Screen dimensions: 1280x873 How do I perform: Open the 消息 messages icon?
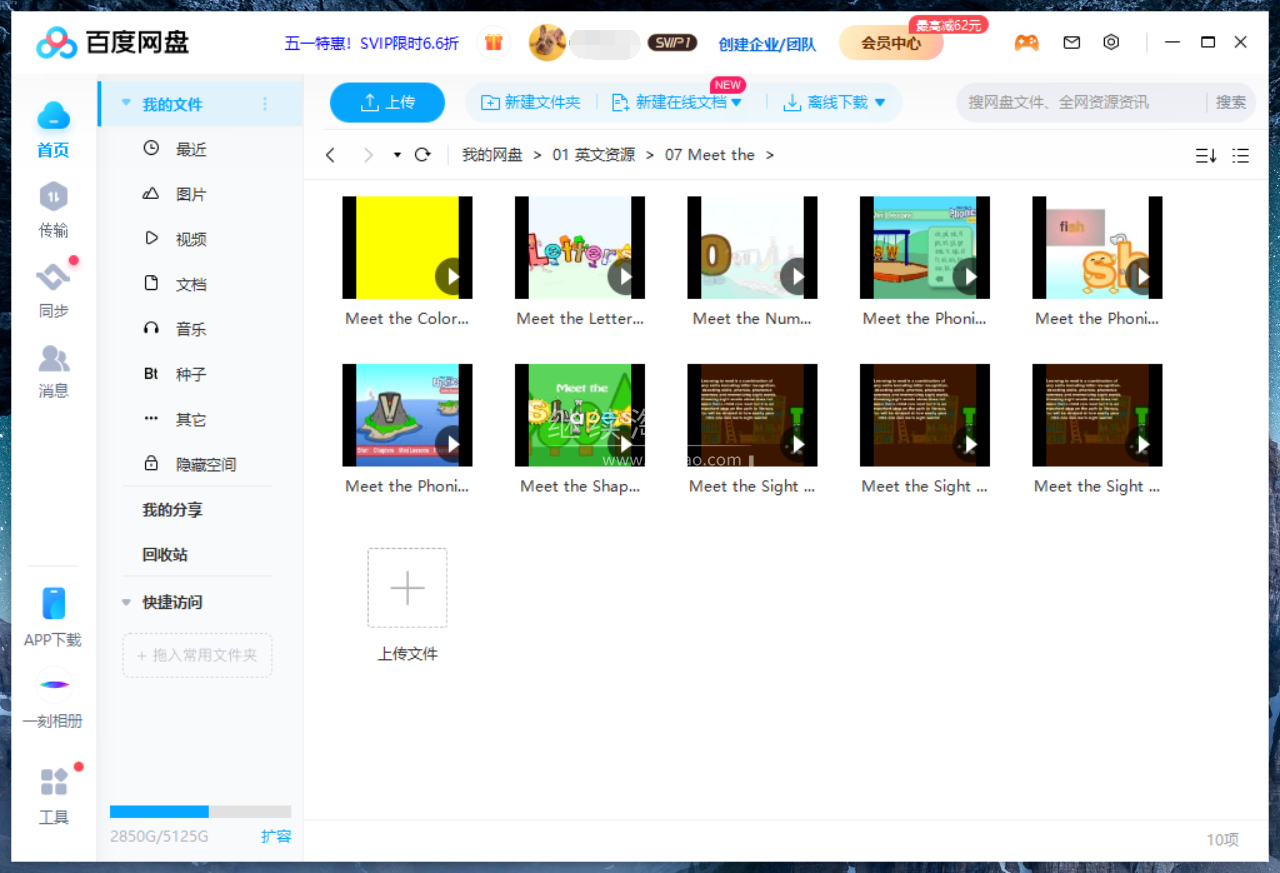pyautogui.click(x=53, y=359)
